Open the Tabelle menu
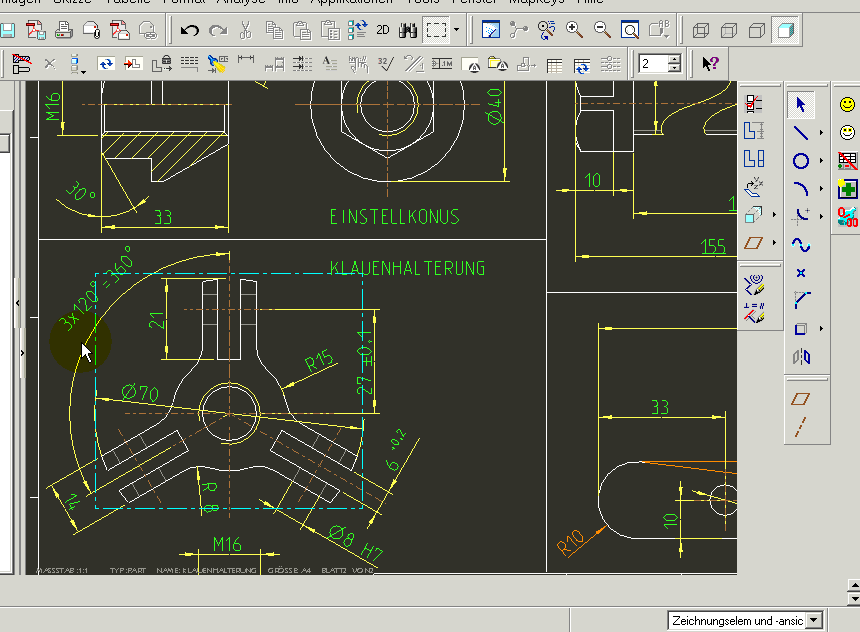 pyautogui.click(x=128, y=2)
